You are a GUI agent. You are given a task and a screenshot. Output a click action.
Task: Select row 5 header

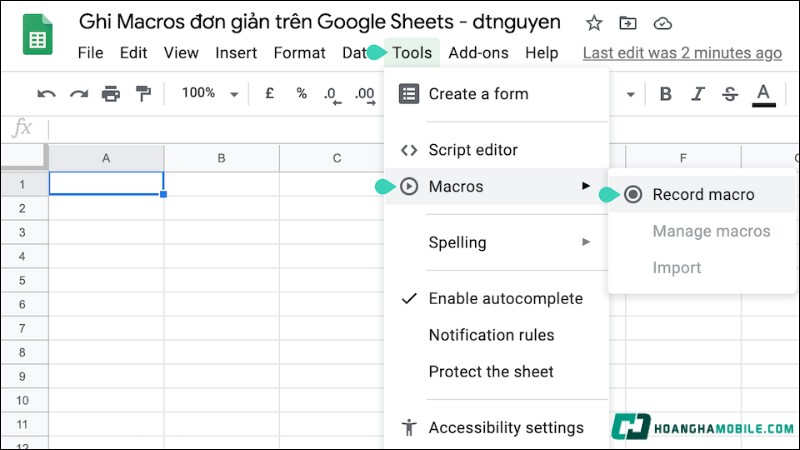[24, 280]
